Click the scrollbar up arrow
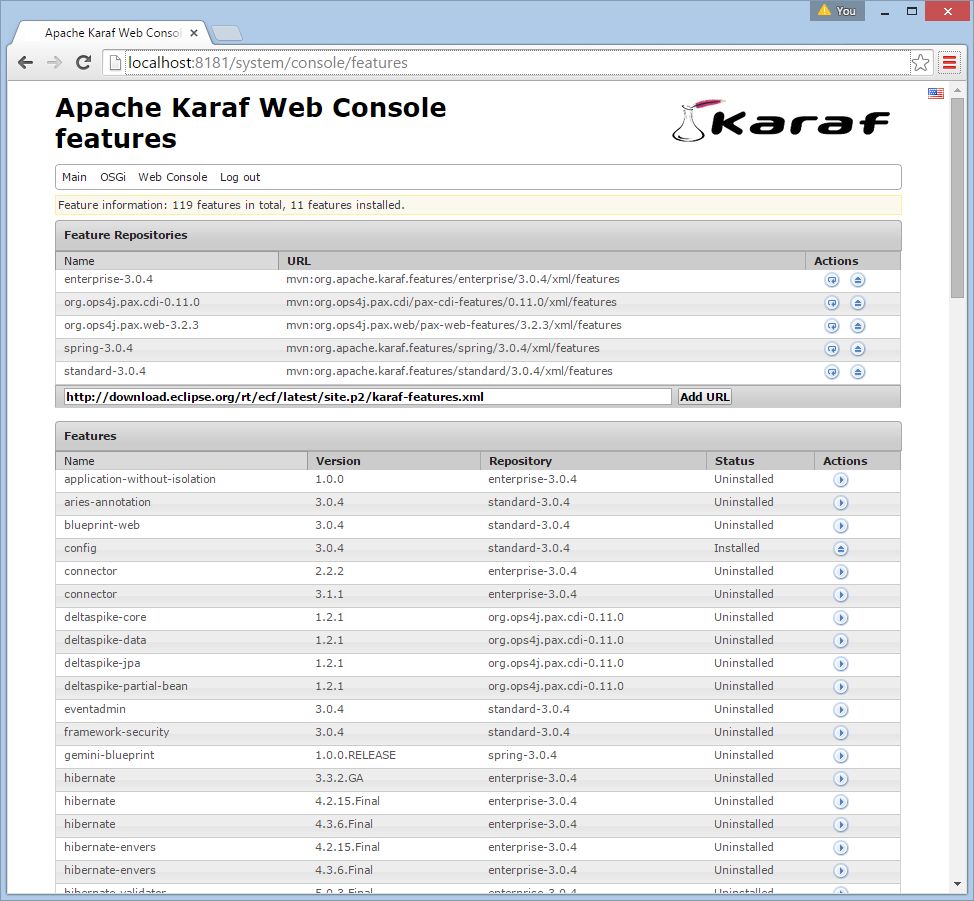The height and width of the screenshot is (901, 974). point(957,91)
